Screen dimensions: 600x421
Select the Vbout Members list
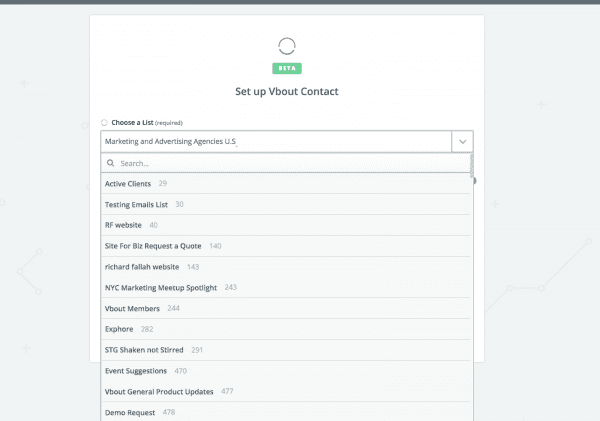pos(286,308)
